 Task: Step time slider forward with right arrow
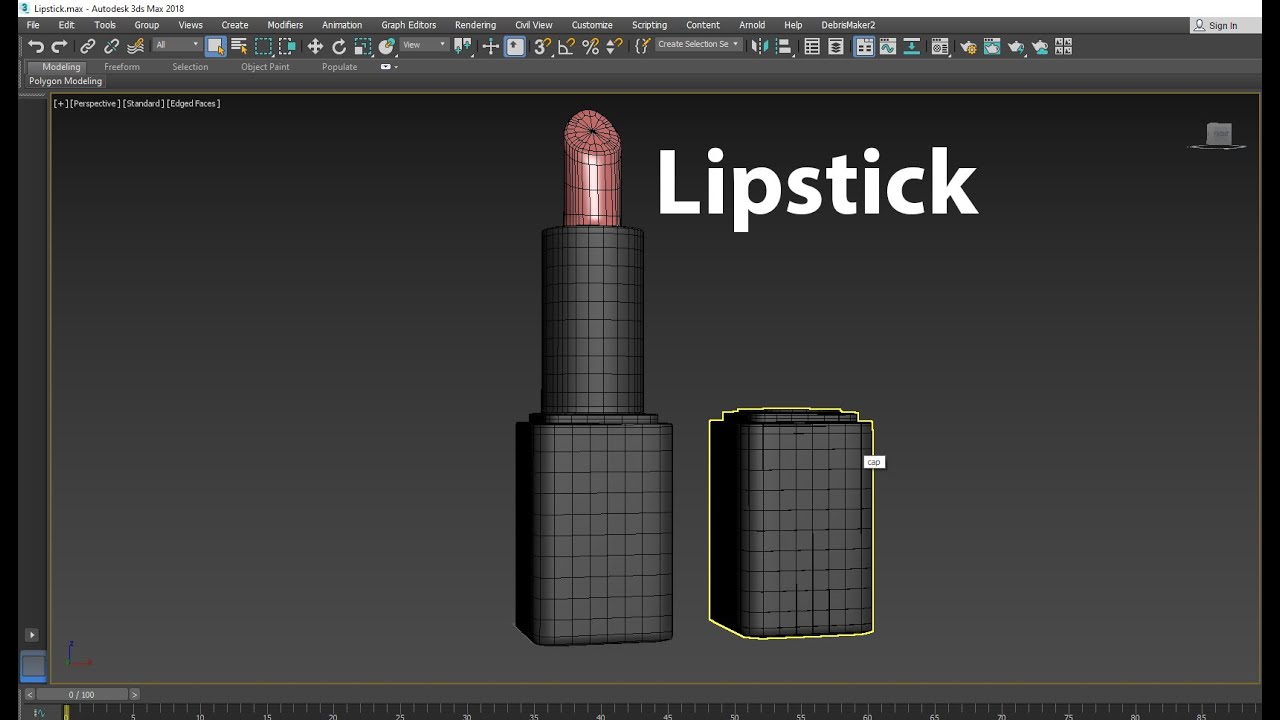click(x=134, y=694)
